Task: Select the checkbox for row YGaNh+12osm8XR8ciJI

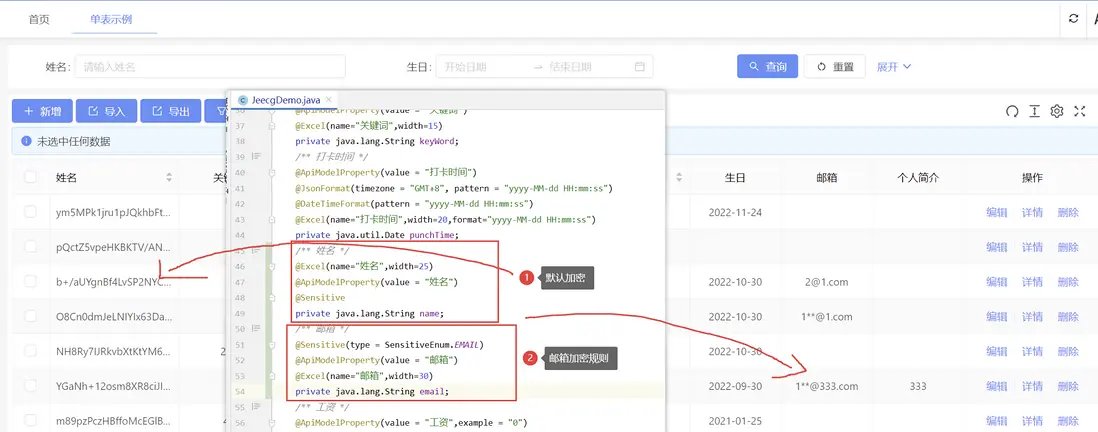Action: point(31,386)
